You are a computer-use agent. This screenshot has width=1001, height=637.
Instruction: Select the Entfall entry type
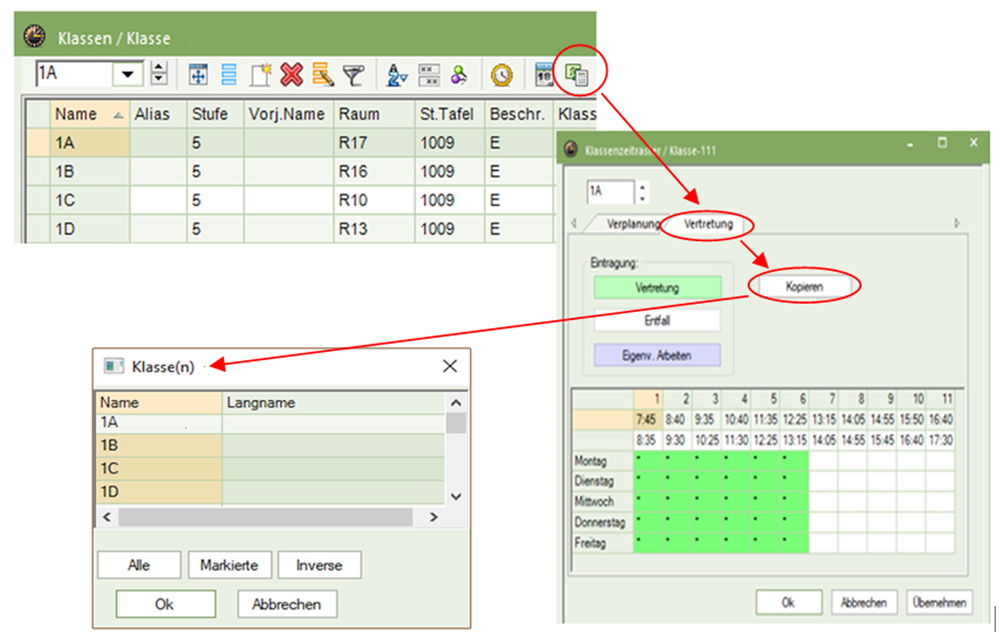point(657,321)
